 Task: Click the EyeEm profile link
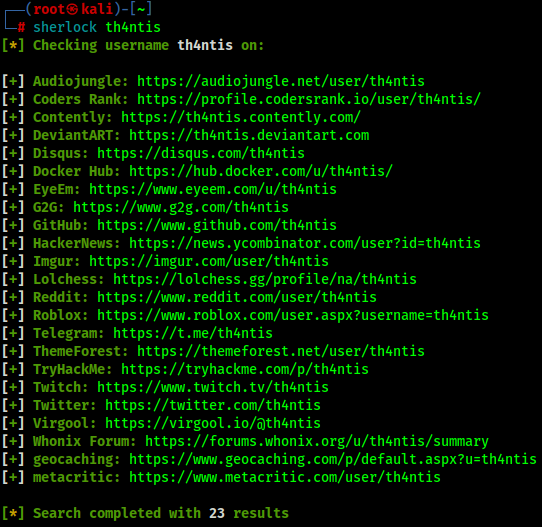(213, 189)
